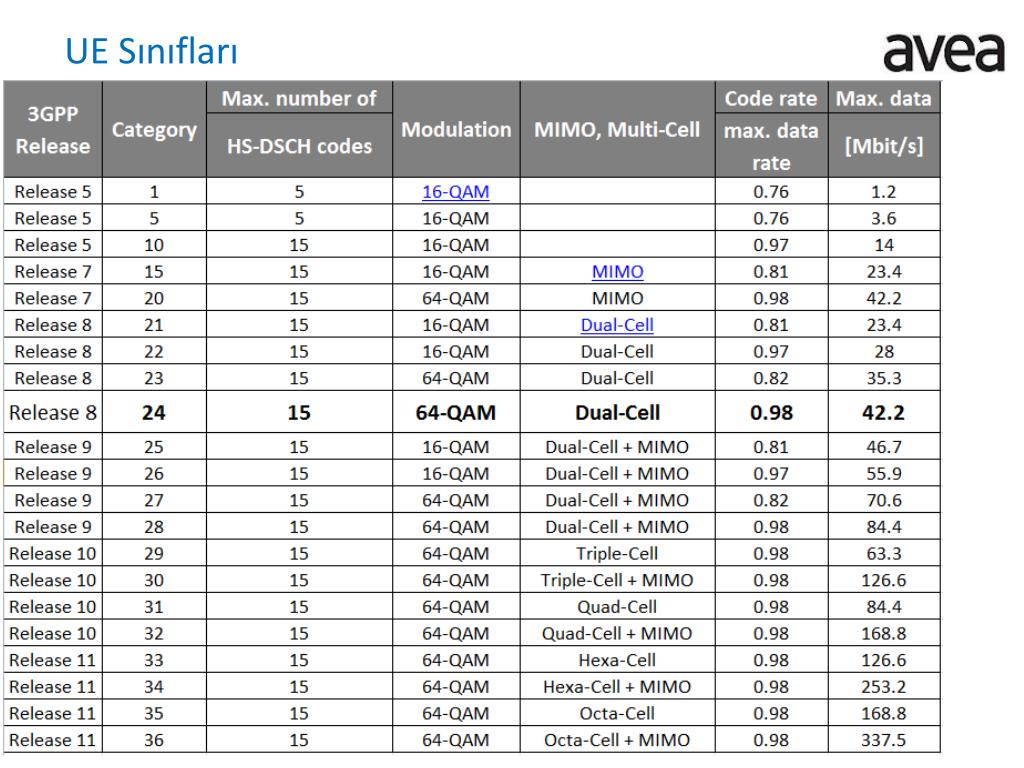
Task: Click the '46.7' max data rate cell
Action: [x=884, y=447]
